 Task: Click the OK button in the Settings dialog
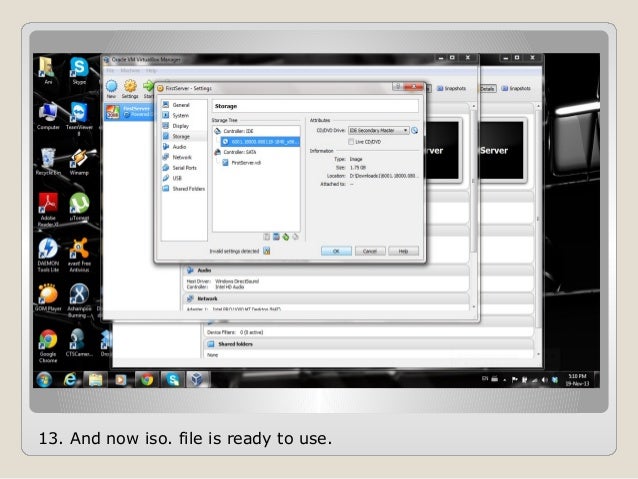point(335,251)
